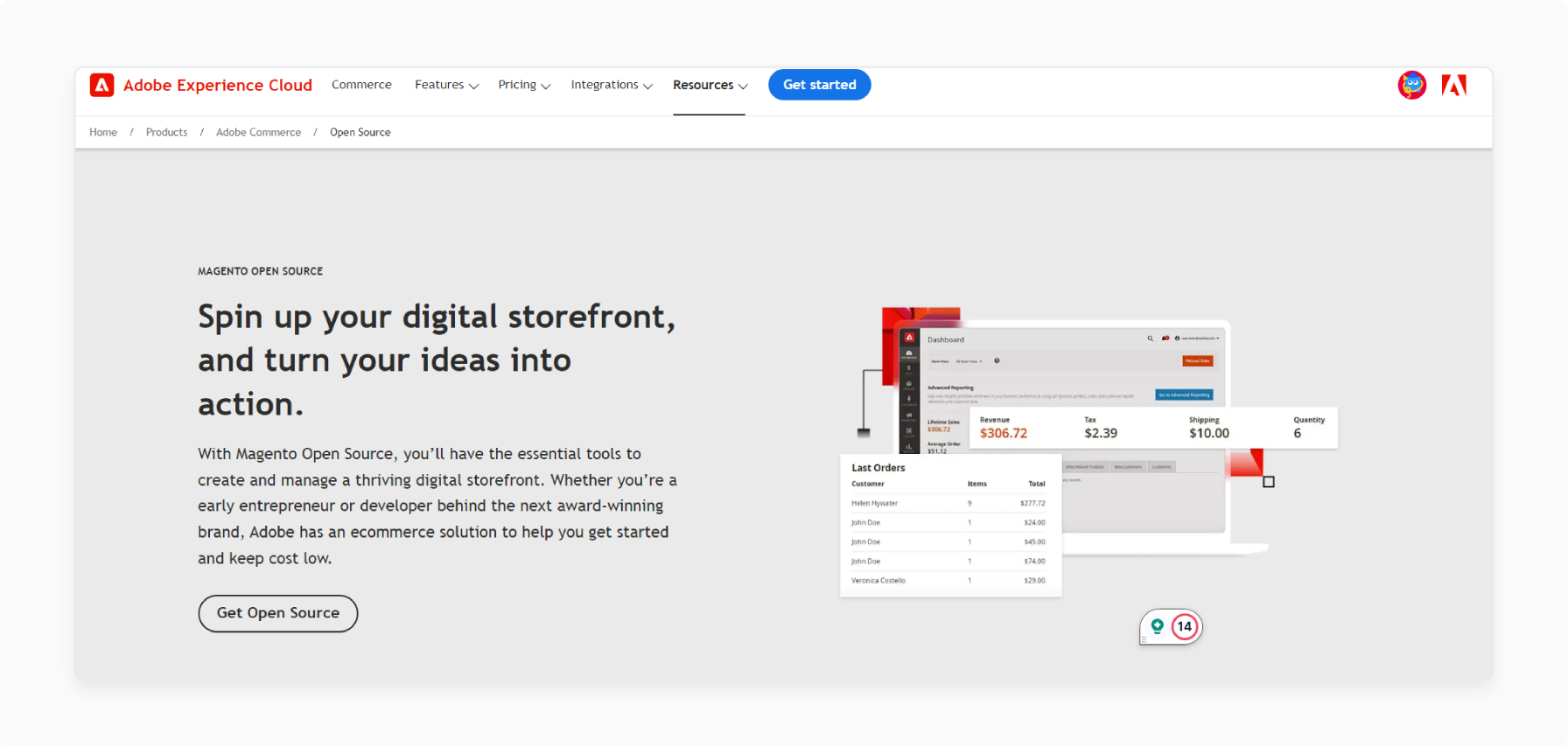Click the Helen Hywater order row
This screenshot has height=747, width=1568.
948,503
